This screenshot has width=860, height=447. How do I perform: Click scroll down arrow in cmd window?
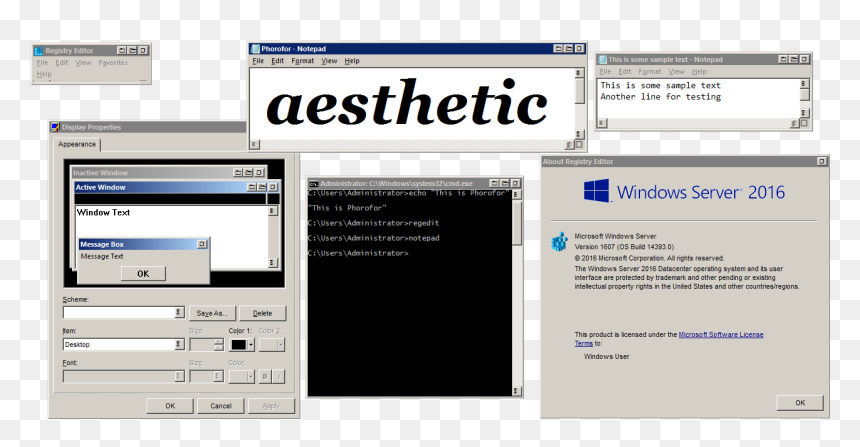click(516, 391)
